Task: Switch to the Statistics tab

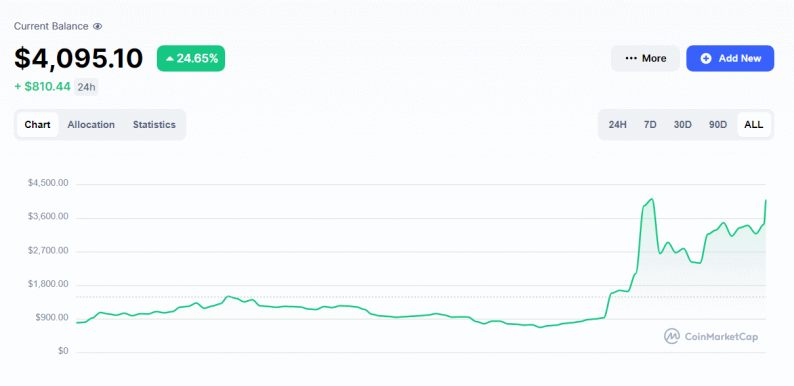Action: point(154,125)
